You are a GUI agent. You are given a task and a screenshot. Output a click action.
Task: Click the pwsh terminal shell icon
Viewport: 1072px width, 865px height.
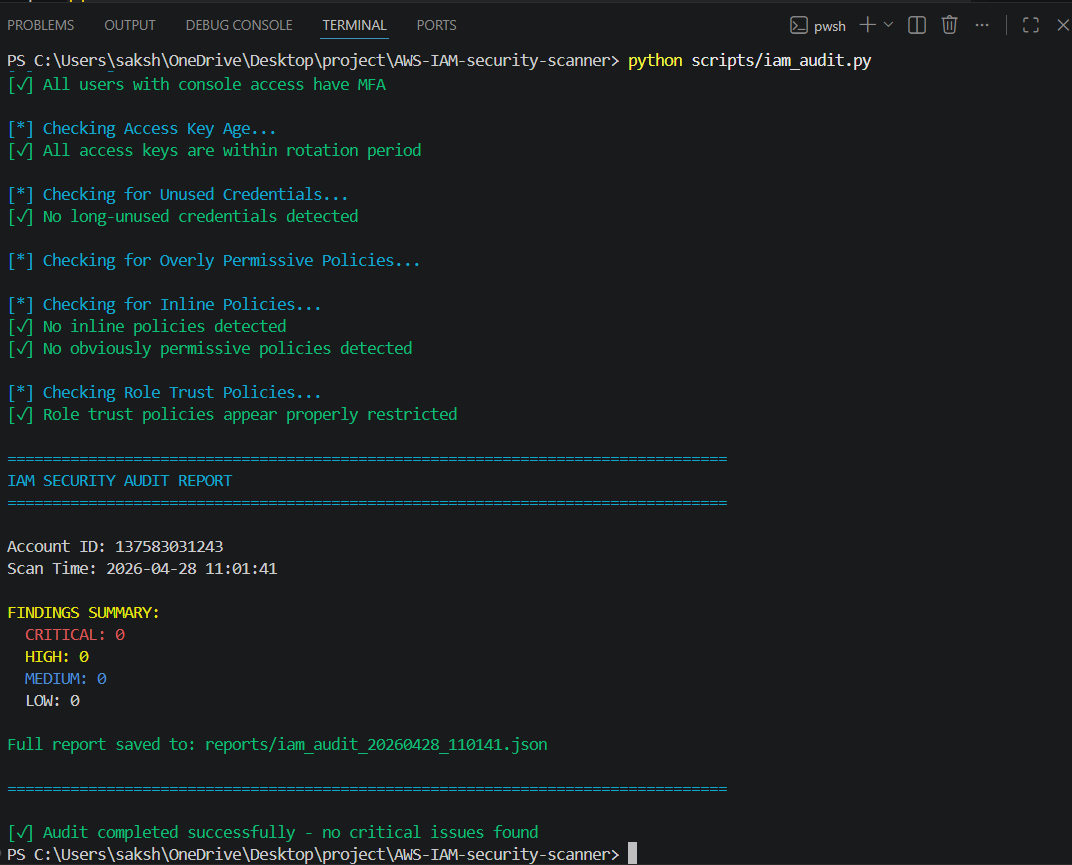(799, 25)
